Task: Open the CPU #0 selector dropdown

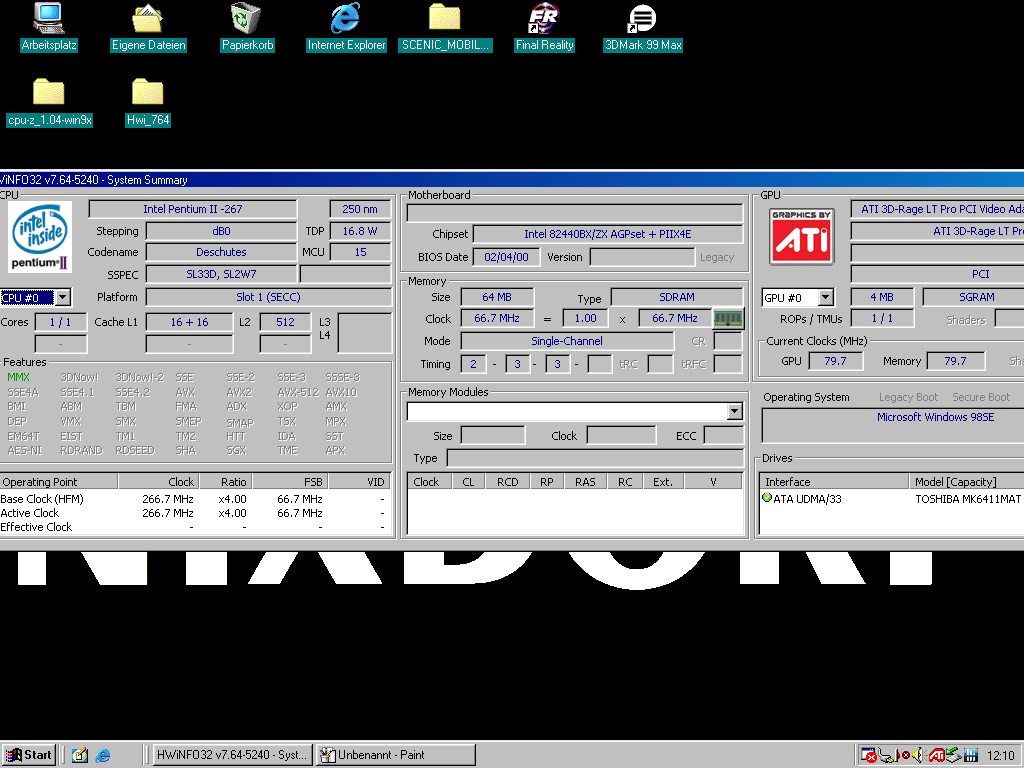Action: click(63, 298)
